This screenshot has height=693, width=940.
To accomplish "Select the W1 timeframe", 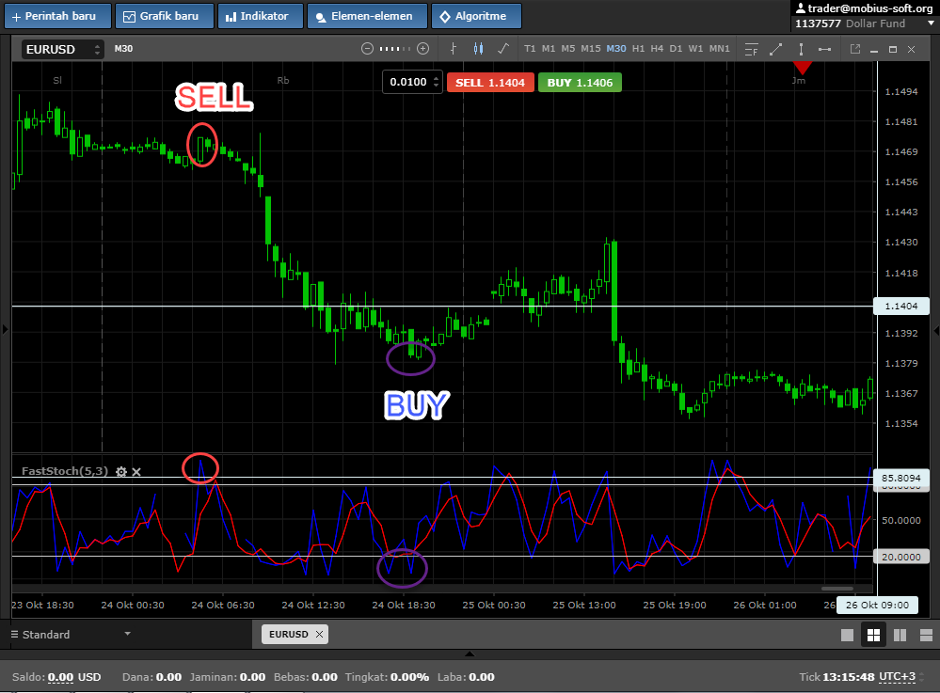I will click(696, 49).
